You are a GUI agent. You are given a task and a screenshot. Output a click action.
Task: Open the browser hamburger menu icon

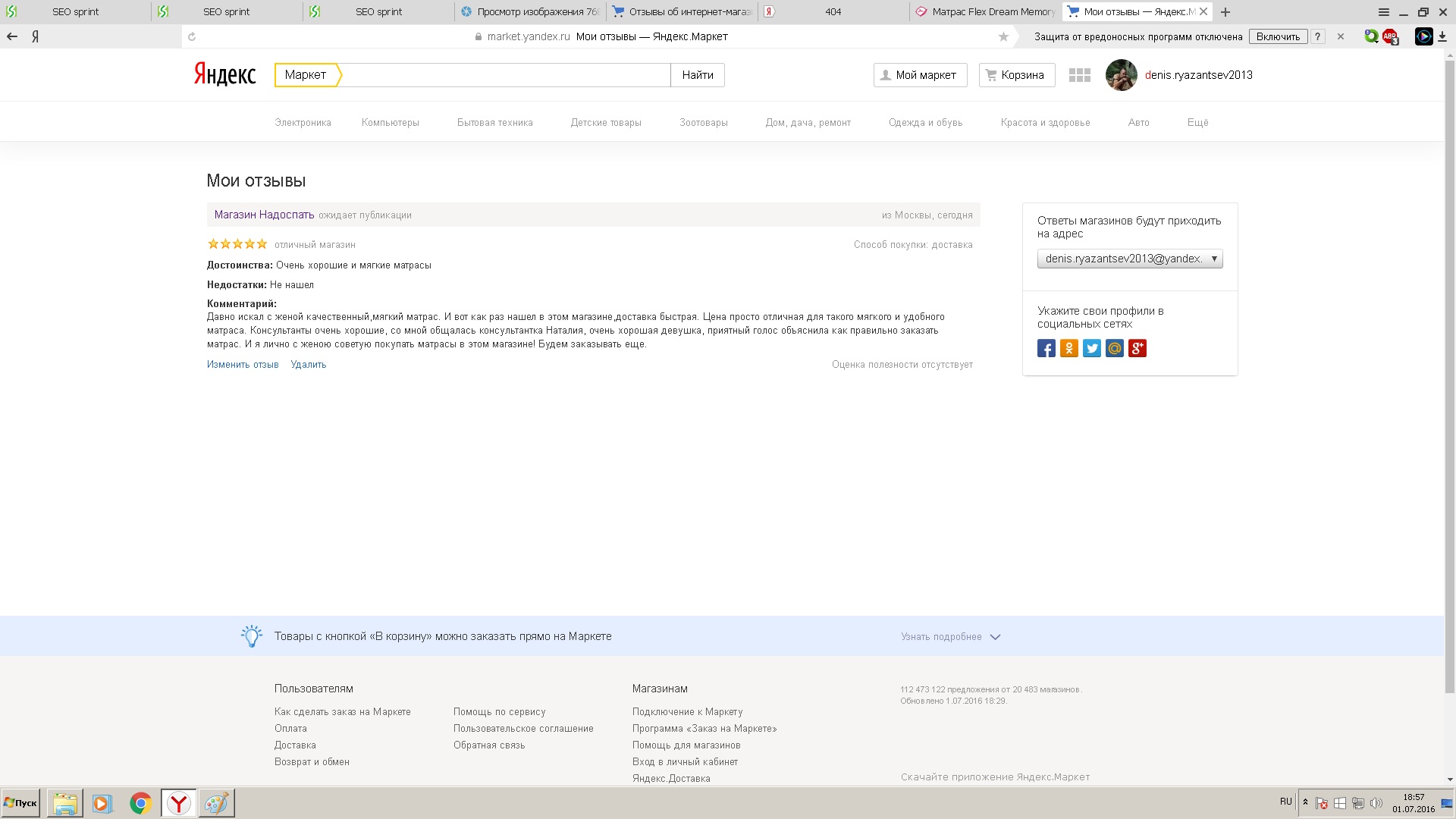(1383, 12)
